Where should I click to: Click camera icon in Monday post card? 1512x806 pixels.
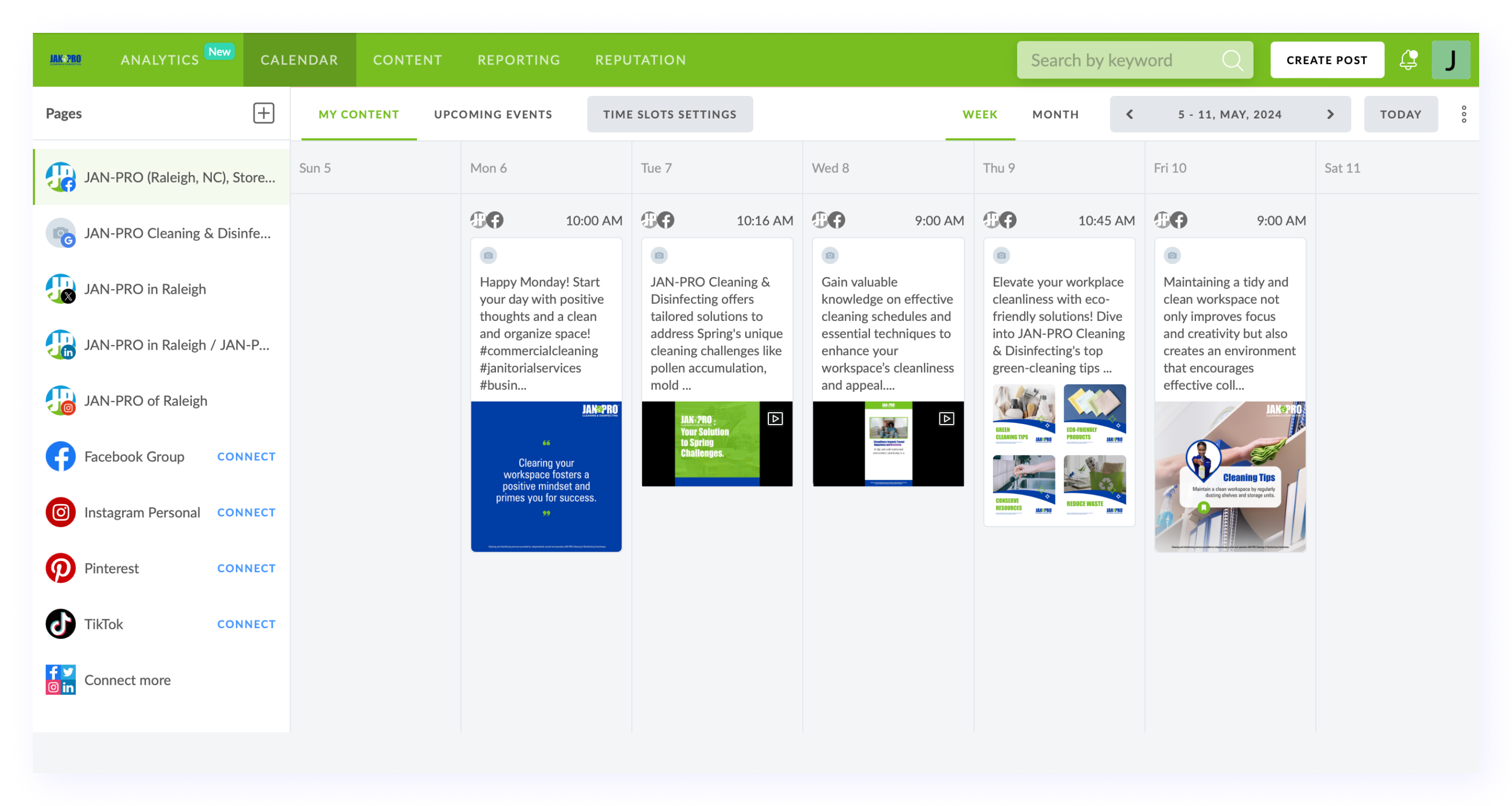pyautogui.click(x=488, y=255)
